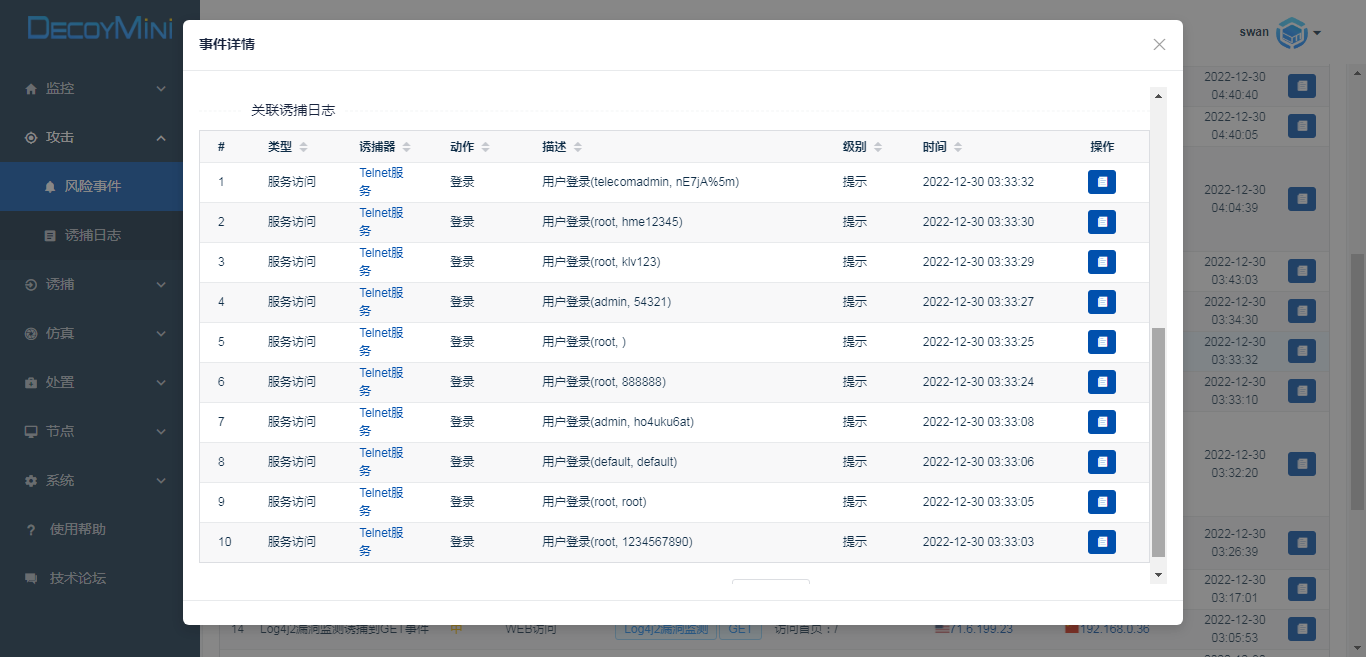1366x657 pixels.
Task: Open details icon for default login row
Action: click(x=1101, y=462)
